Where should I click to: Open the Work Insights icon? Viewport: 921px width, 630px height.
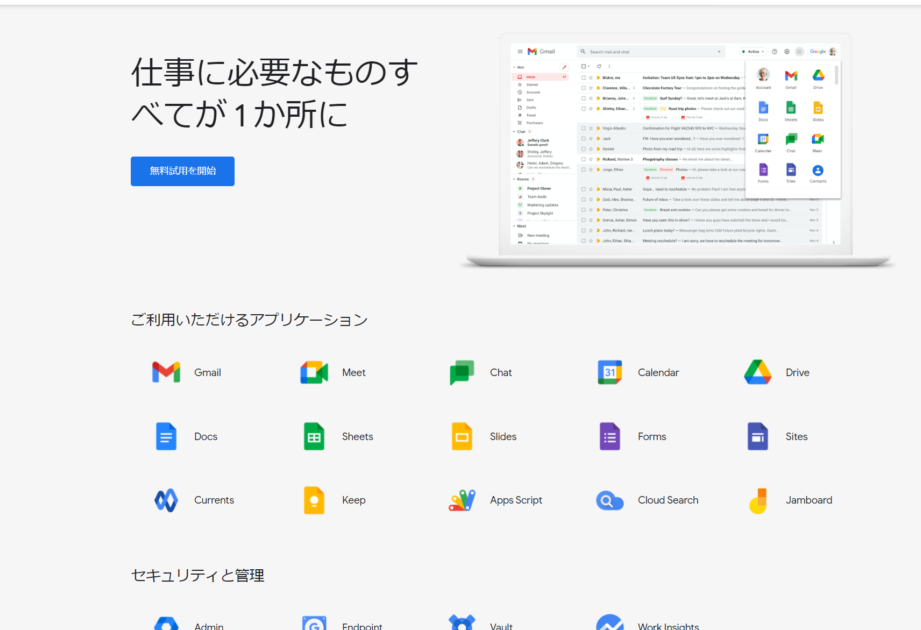coord(610,623)
